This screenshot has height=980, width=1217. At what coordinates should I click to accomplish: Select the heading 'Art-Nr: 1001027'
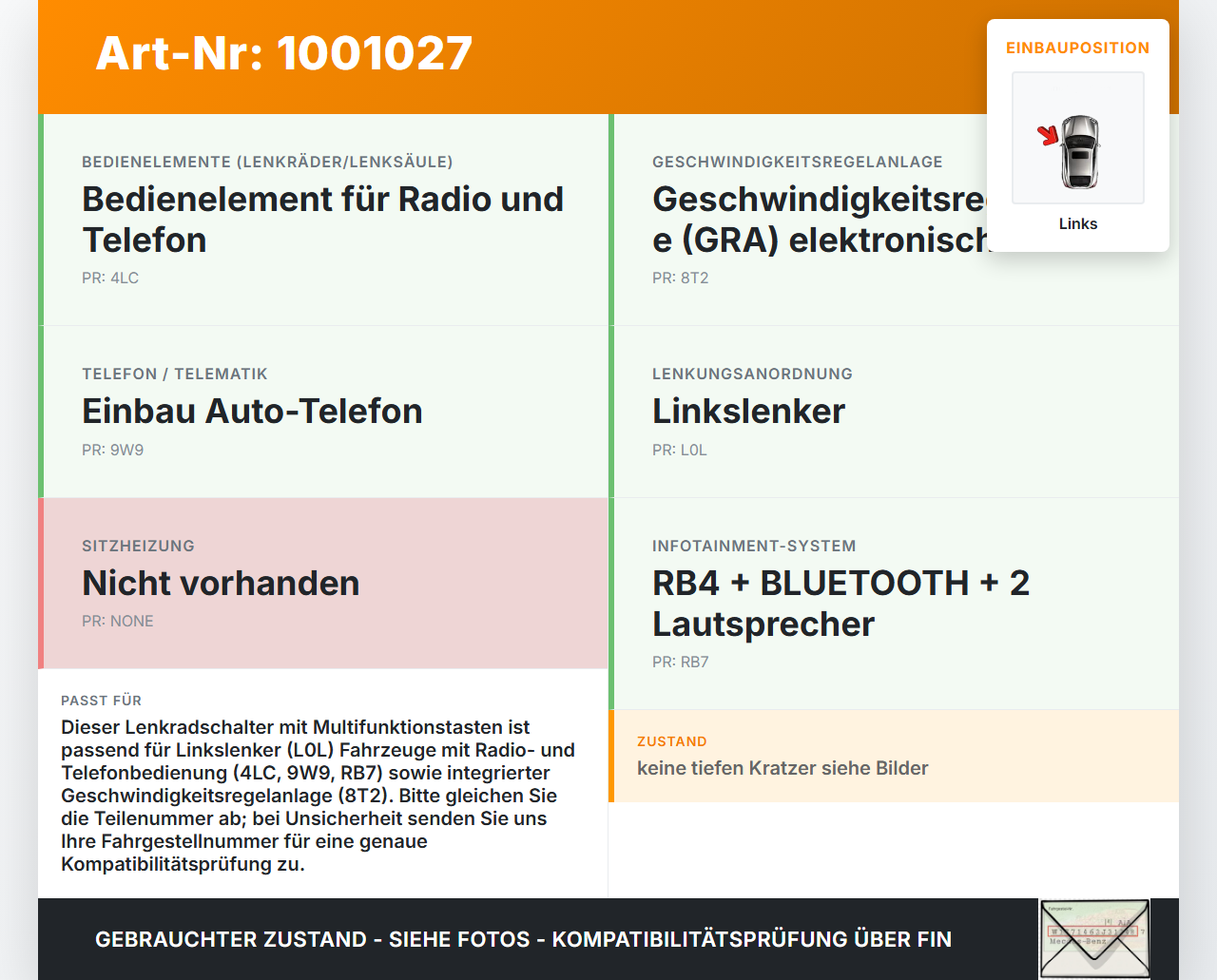point(283,54)
